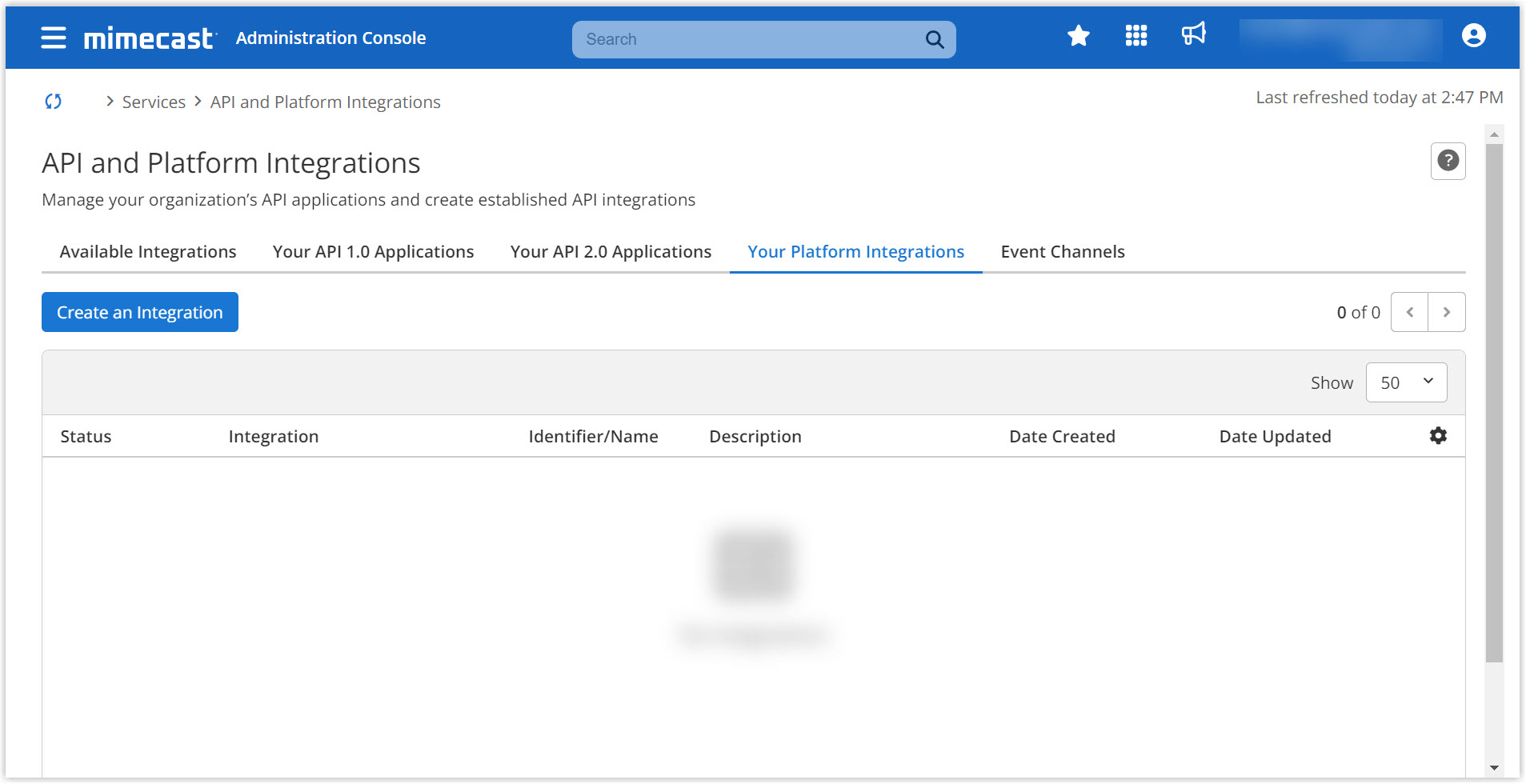Open the hamburger navigation menu
Screen dimensions: 1526x784
pyautogui.click(x=53, y=37)
